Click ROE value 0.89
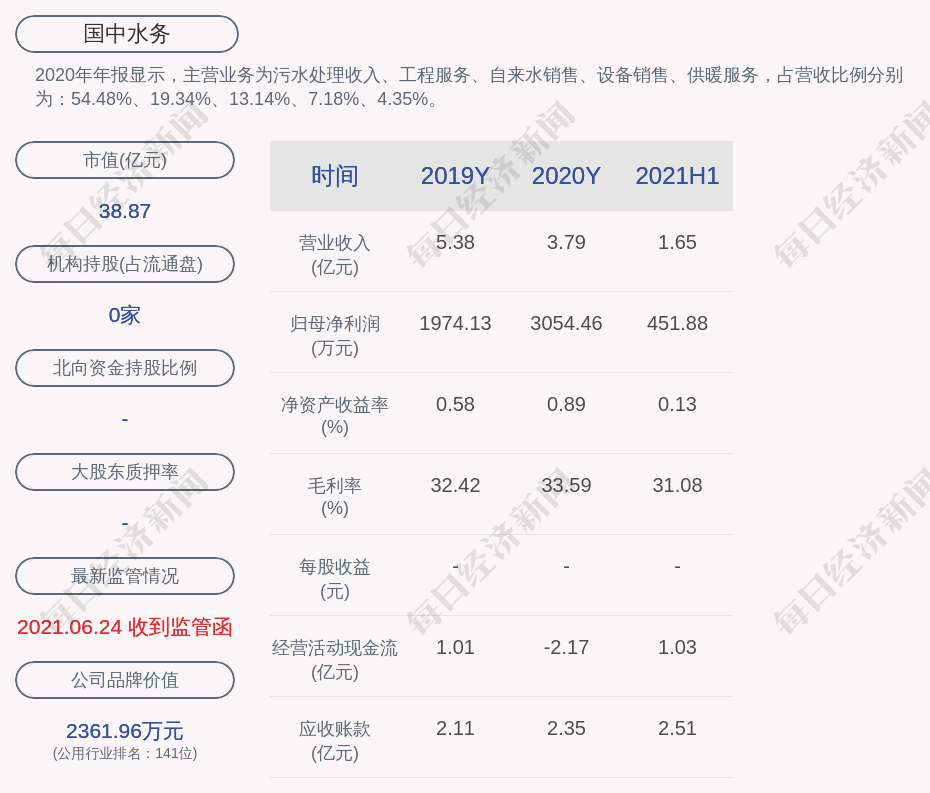Viewport: 930px width, 793px height. point(566,405)
